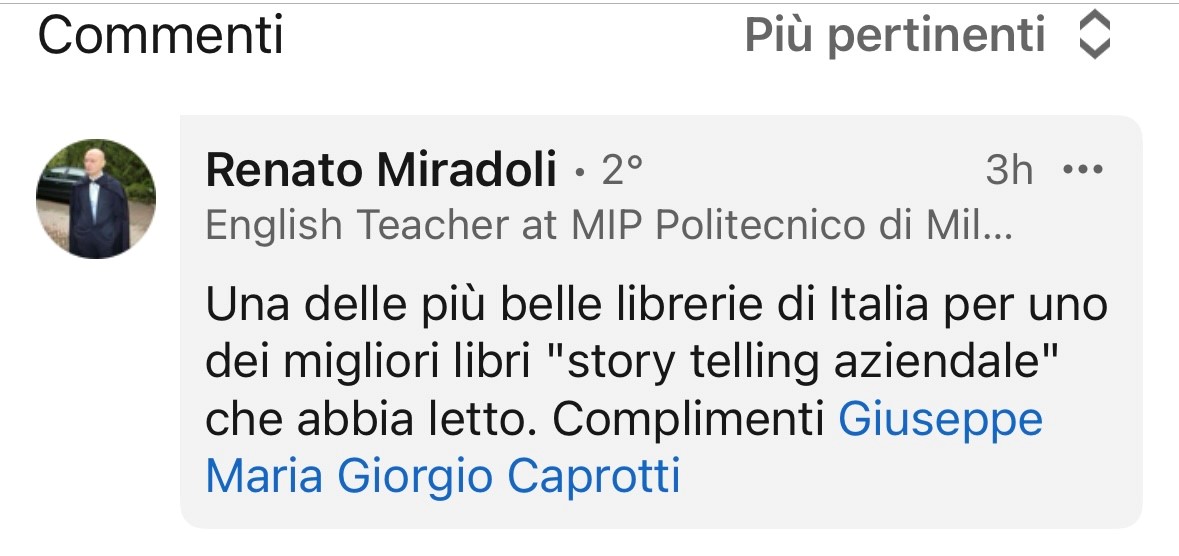Viewport: 1179px width, 556px height.
Task: Click the 2° connection degree label
Action: click(x=621, y=172)
